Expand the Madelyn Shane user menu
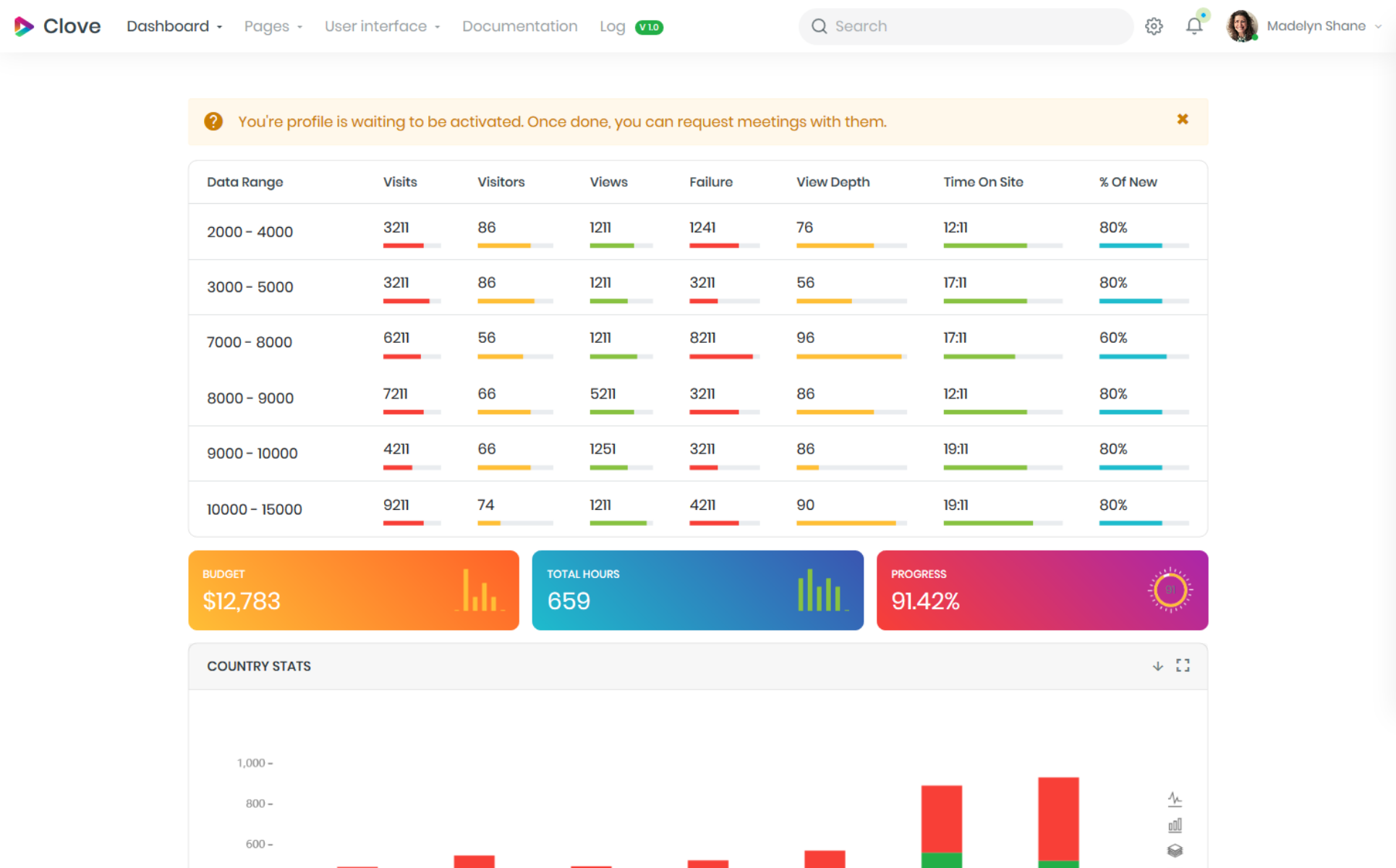The width and height of the screenshot is (1396, 868). click(1324, 26)
